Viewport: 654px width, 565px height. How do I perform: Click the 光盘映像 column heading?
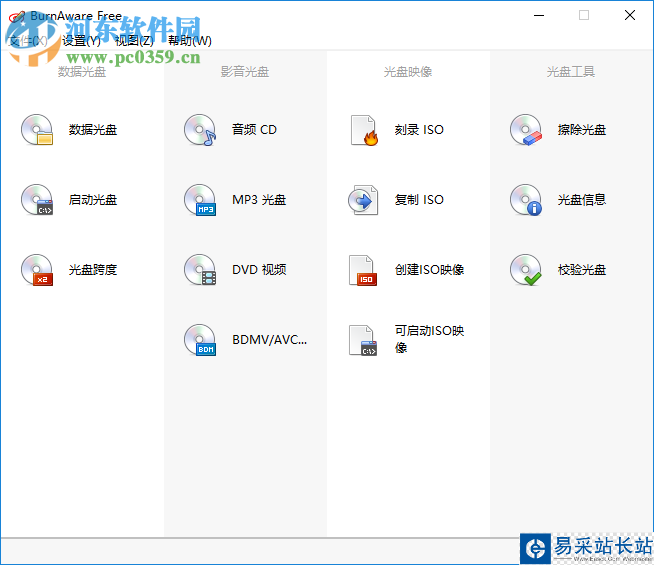408,72
